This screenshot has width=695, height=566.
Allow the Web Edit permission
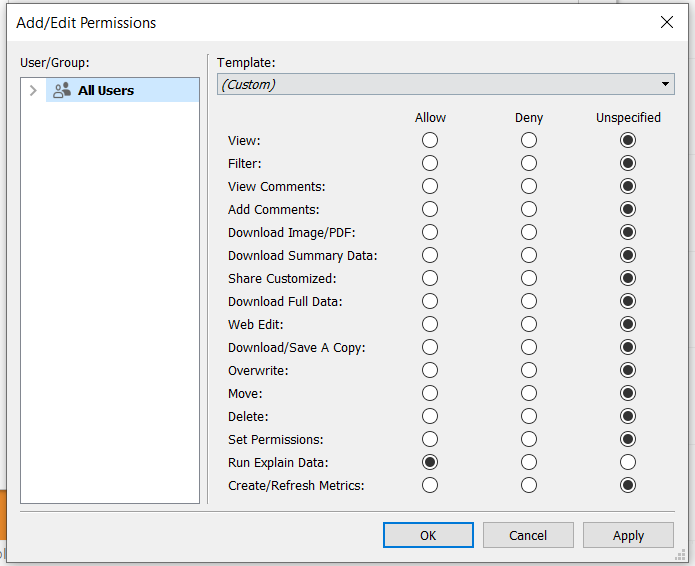430,324
